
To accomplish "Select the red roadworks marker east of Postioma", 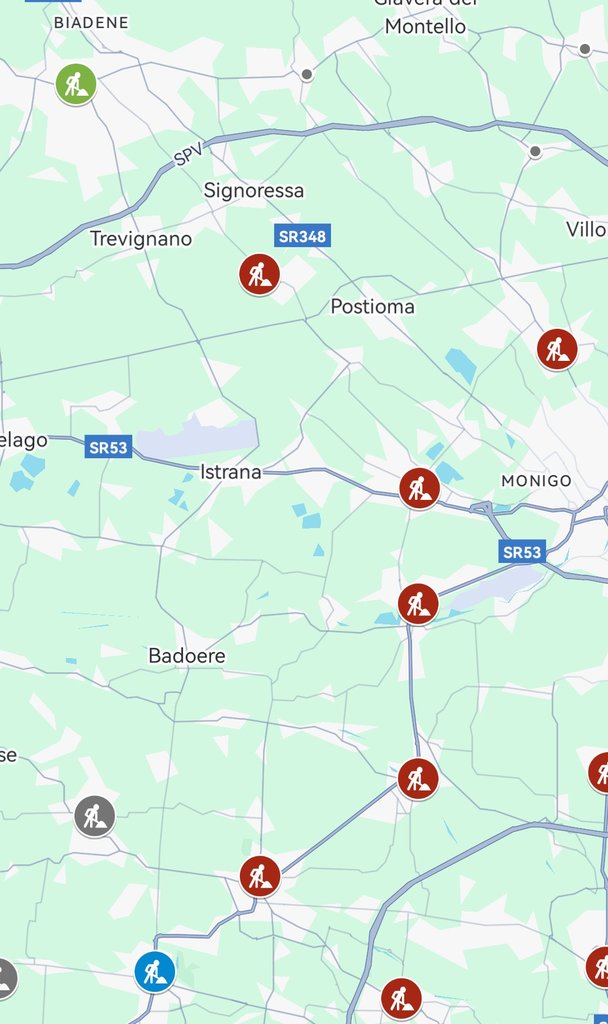I will tap(557, 349).
